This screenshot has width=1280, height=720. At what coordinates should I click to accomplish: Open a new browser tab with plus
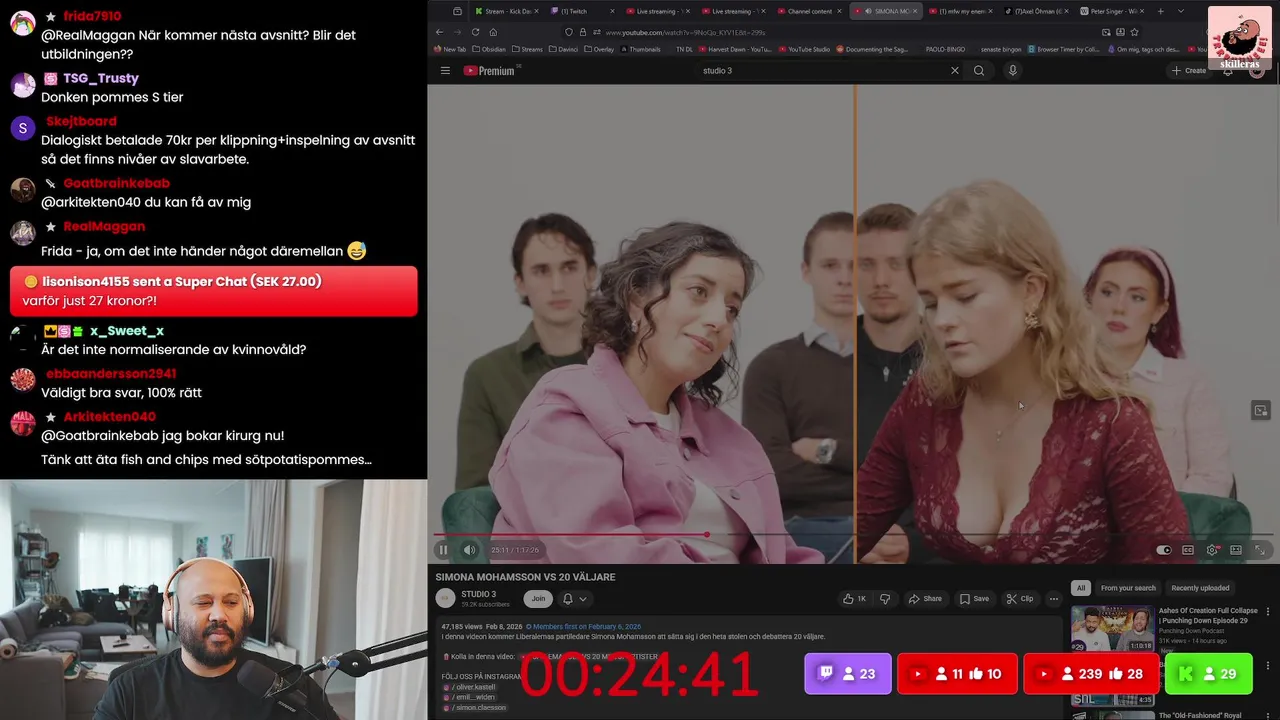[1160, 11]
